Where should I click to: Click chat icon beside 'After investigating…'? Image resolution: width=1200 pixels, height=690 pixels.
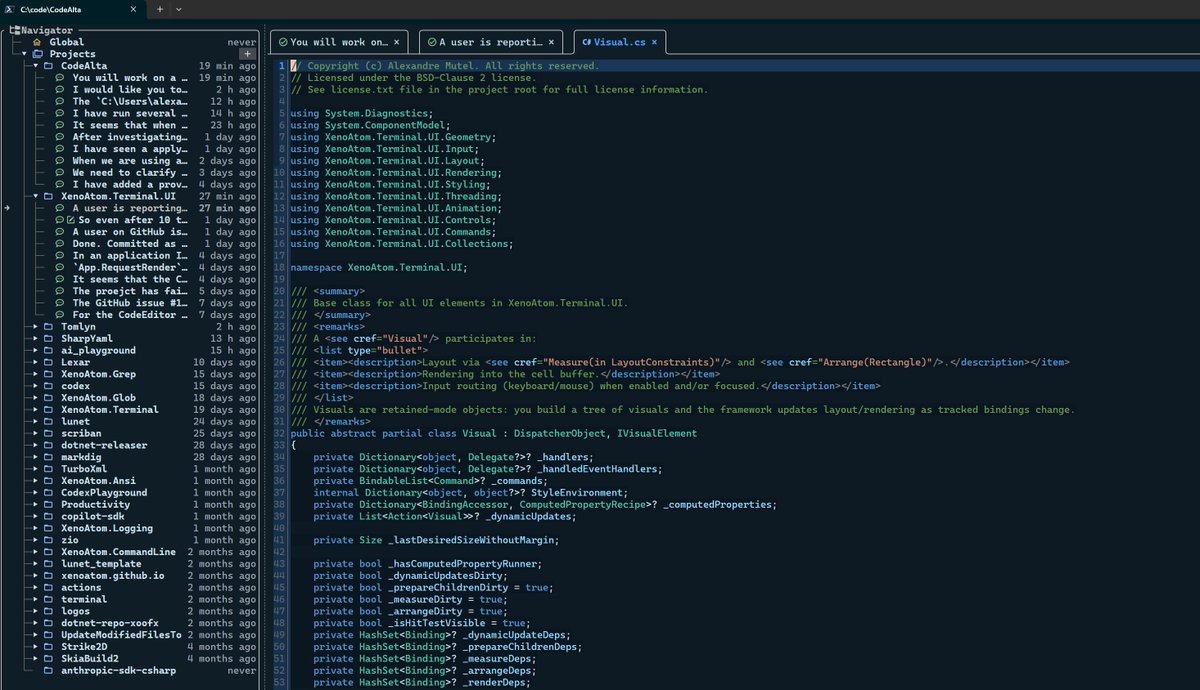(61, 137)
